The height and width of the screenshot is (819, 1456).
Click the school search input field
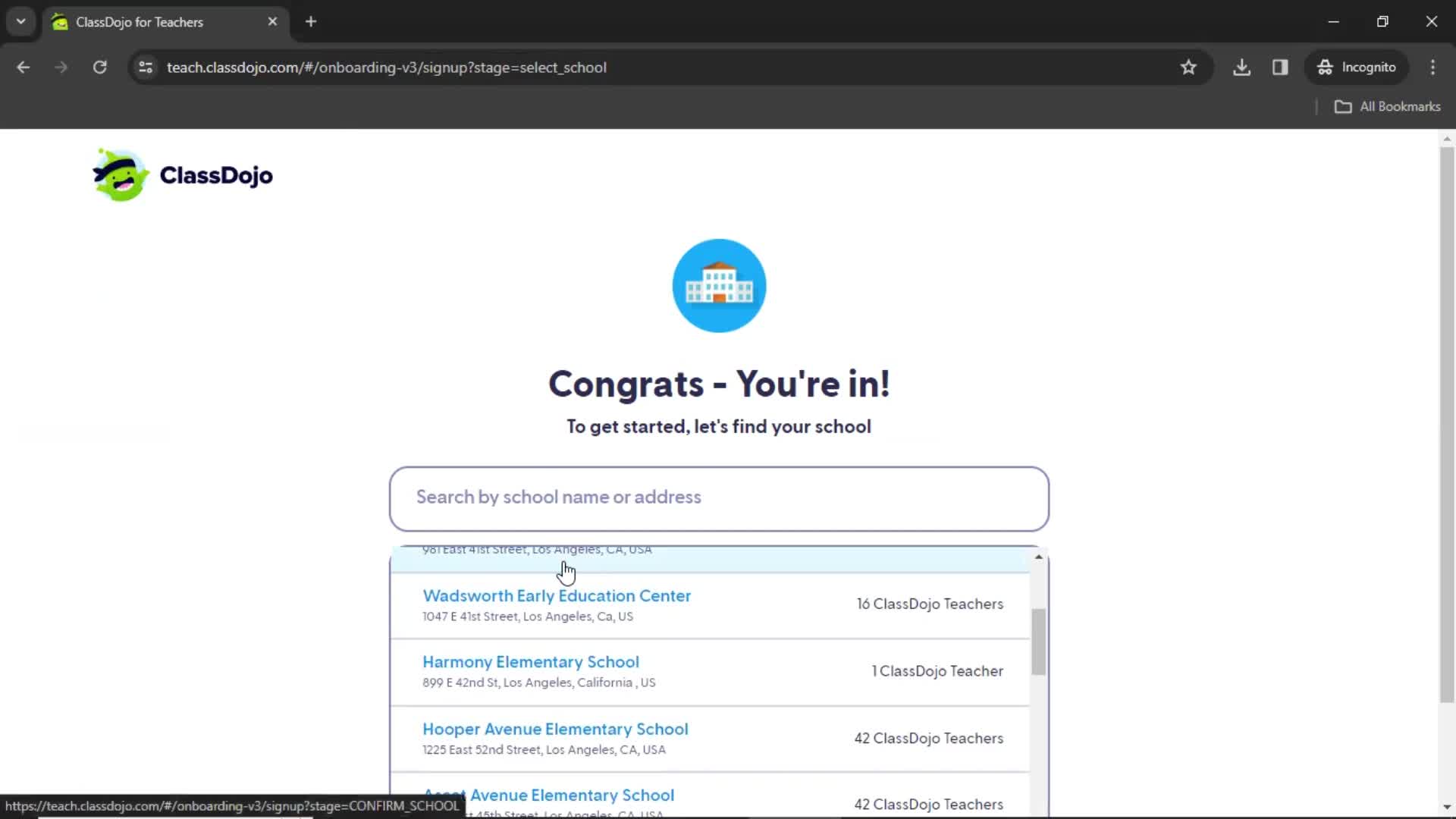coord(718,497)
